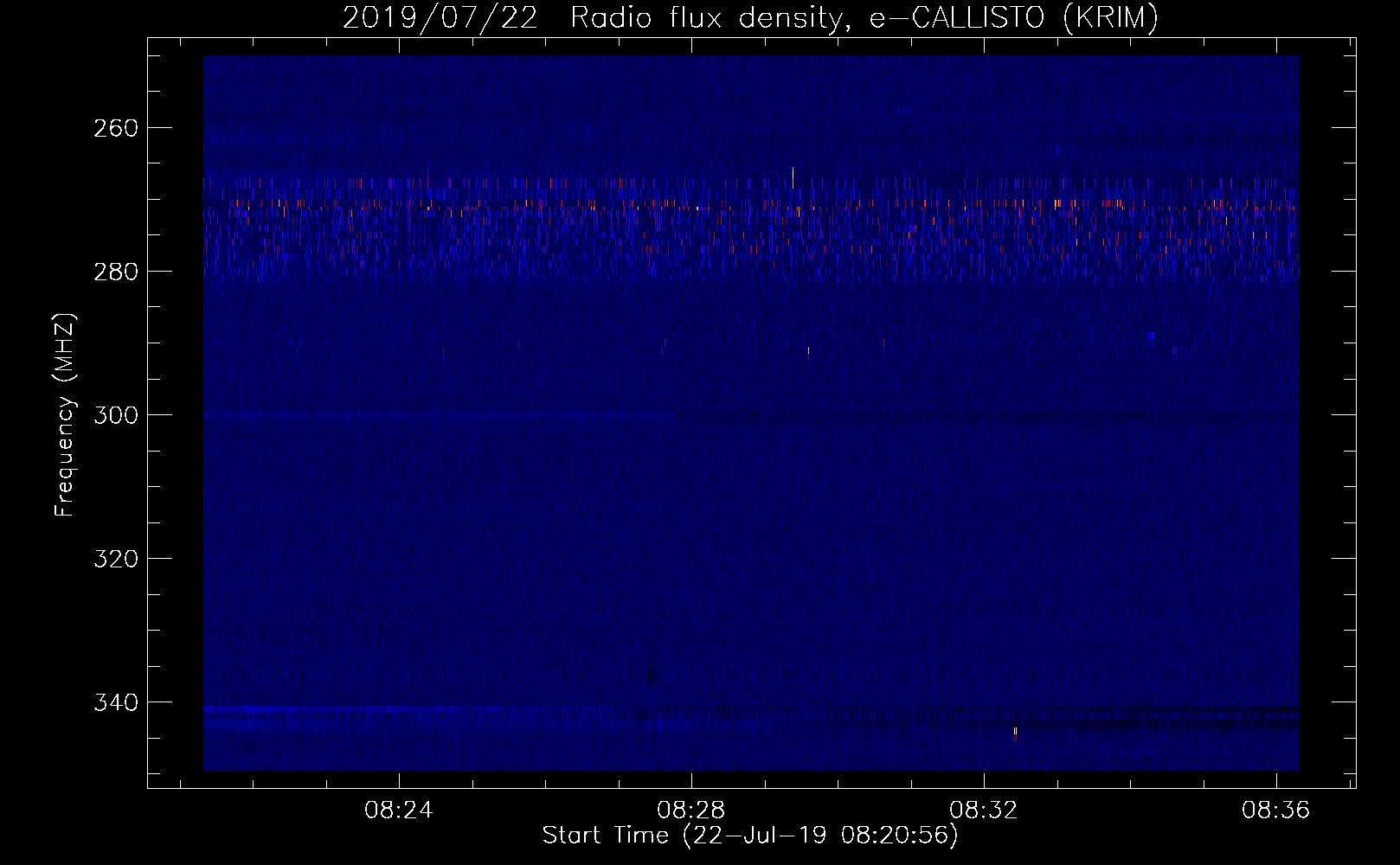Click the 08:28 time tick label
The width and height of the screenshot is (1400, 865).
click(x=690, y=811)
